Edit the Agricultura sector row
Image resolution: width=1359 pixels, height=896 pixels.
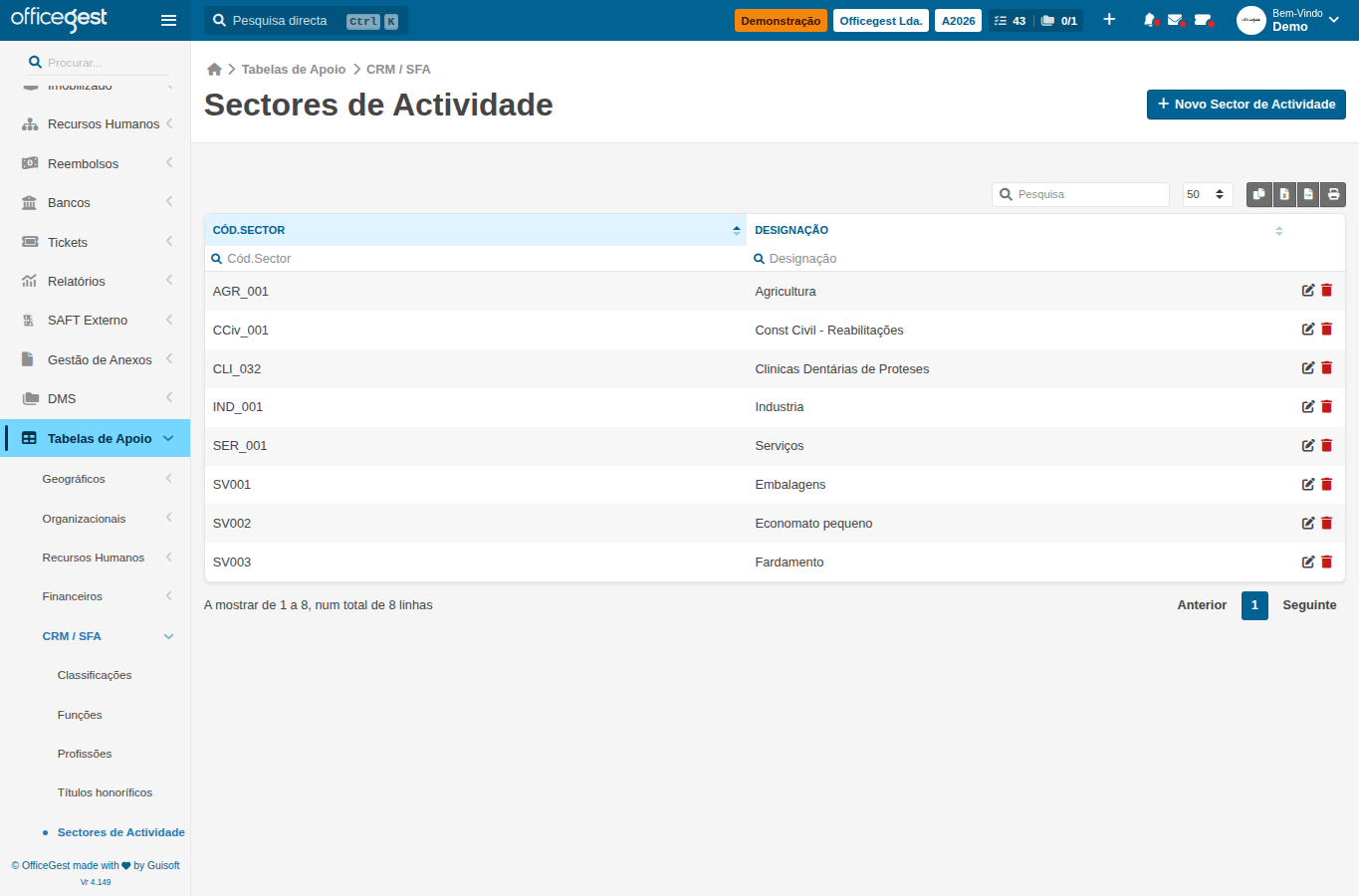(x=1308, y=291)
